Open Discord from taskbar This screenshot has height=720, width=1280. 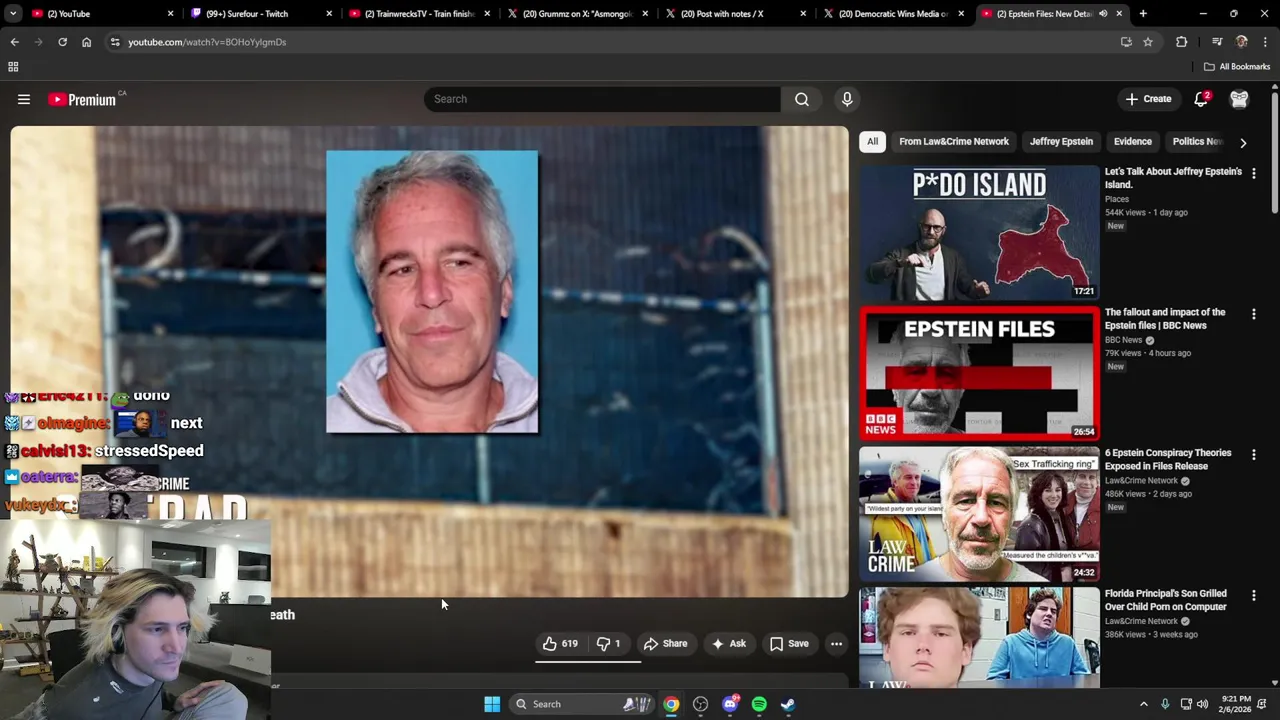730,704
